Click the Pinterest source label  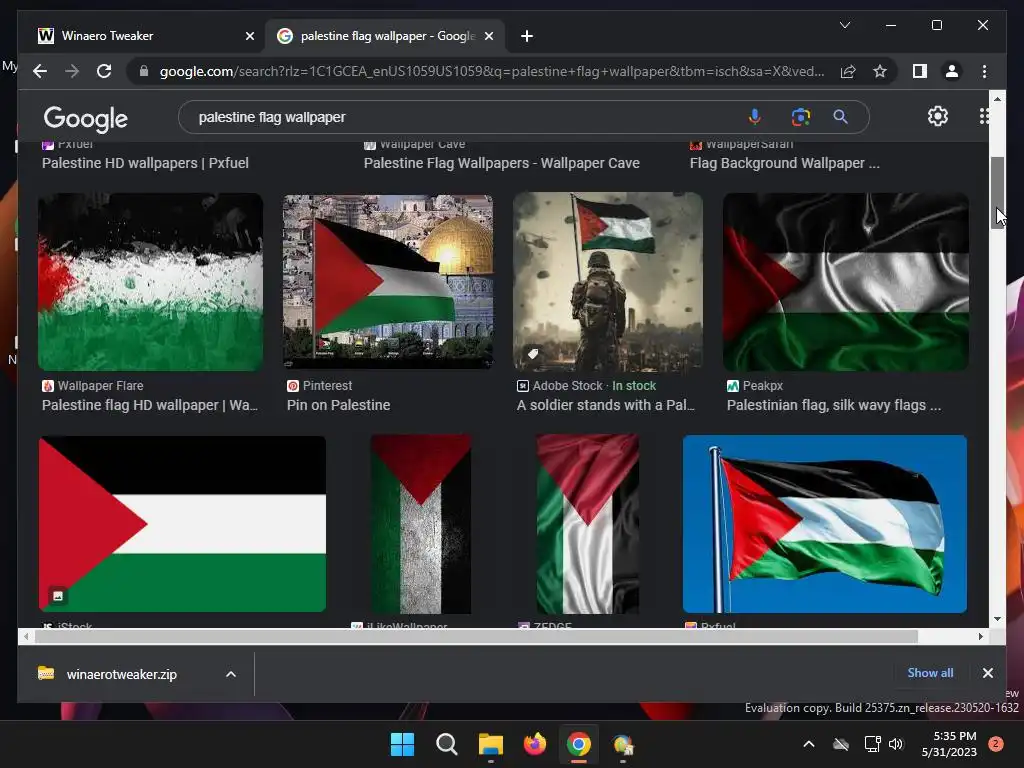(x=327, y=386)
